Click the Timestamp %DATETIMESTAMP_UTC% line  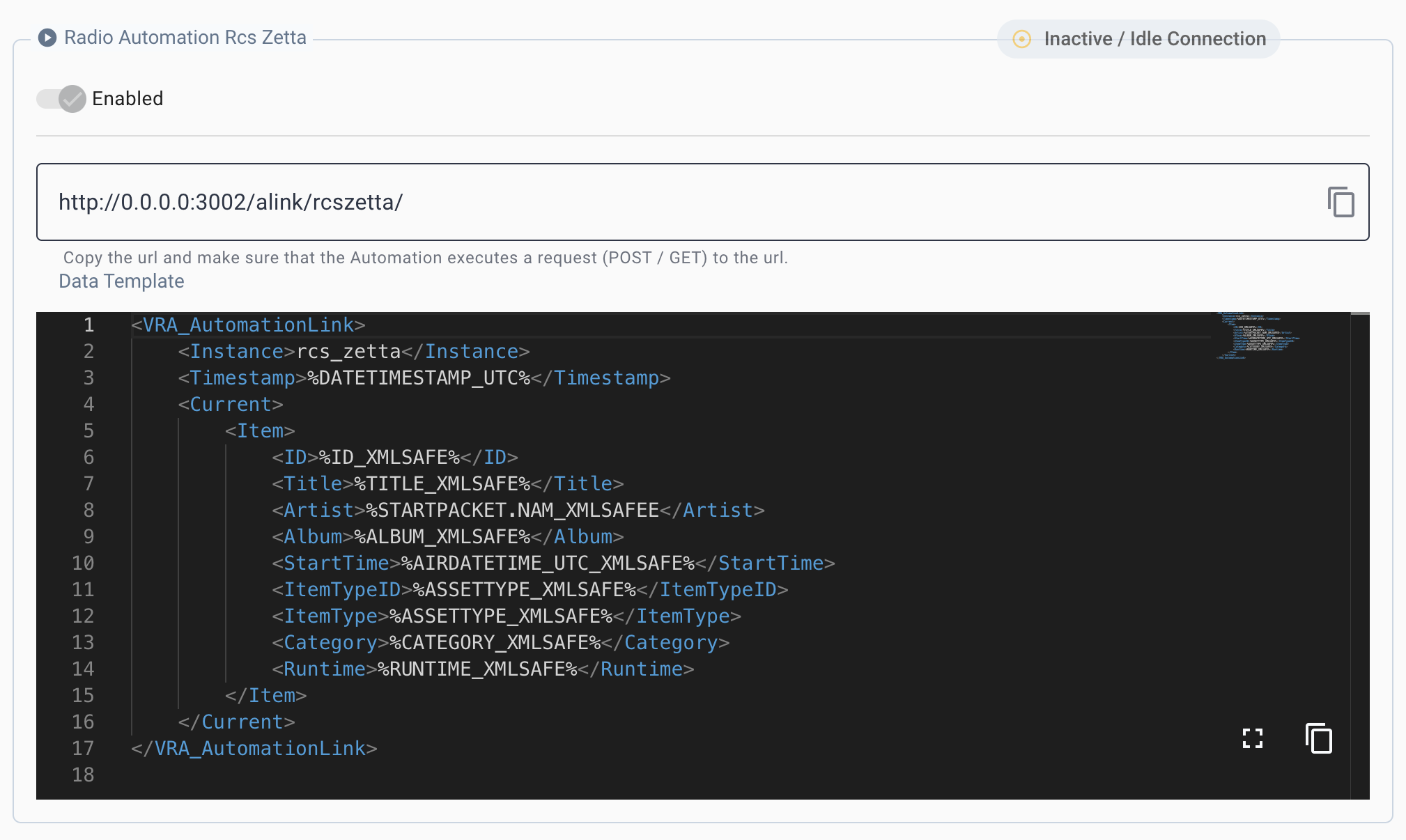(424, 378)
